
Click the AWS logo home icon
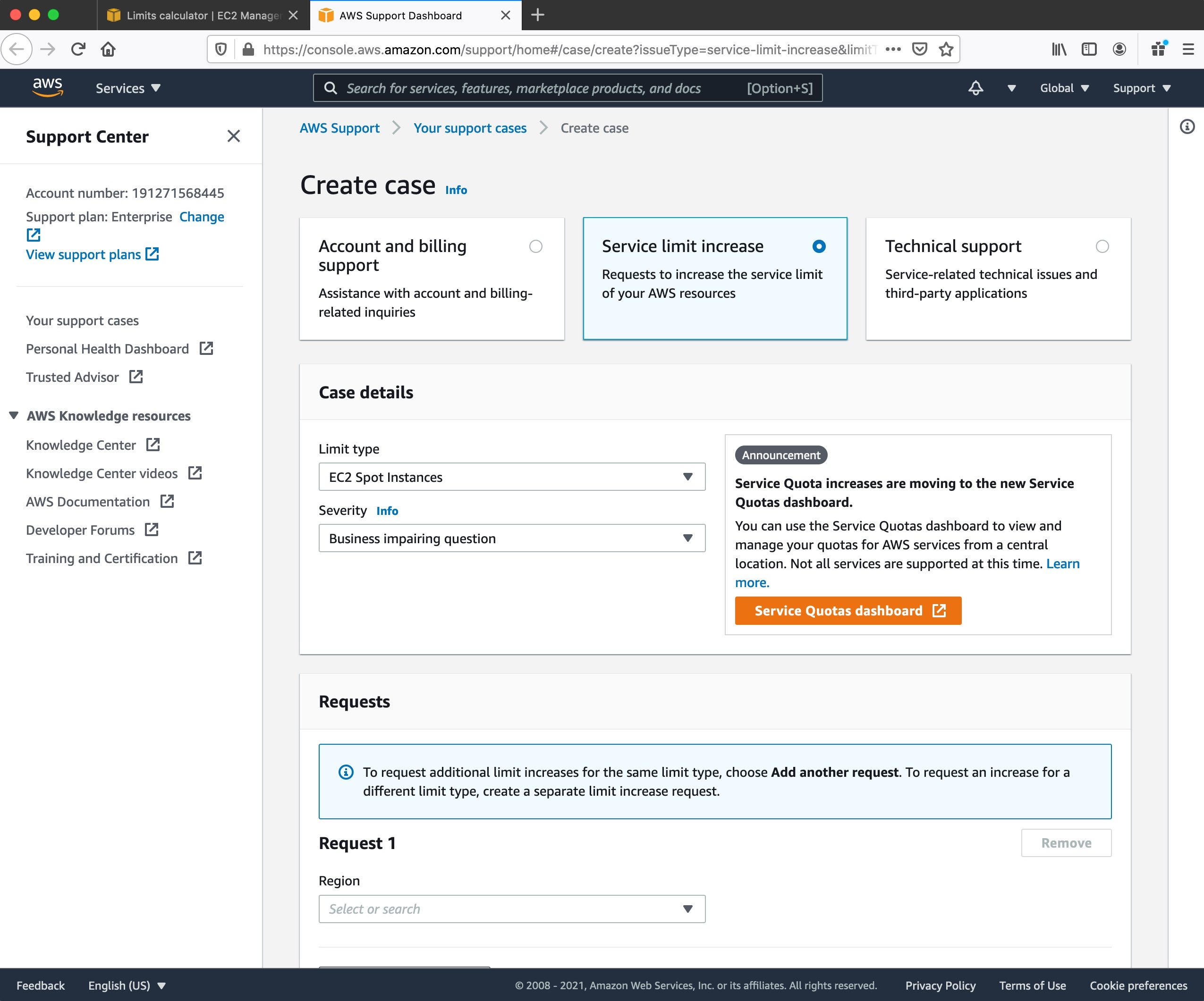48,88
